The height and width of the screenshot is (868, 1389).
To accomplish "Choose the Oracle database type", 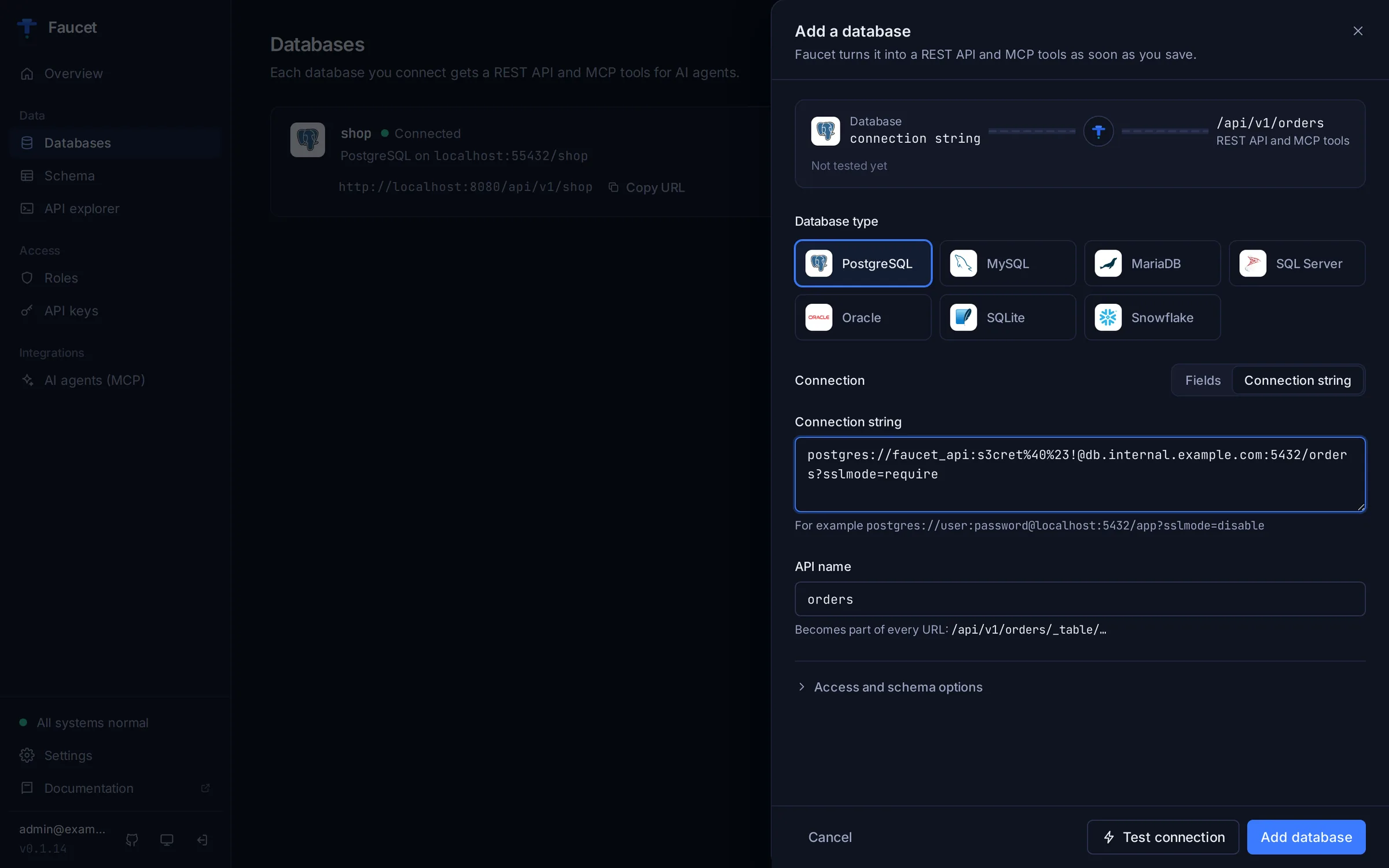I will [x=863, y=317].
